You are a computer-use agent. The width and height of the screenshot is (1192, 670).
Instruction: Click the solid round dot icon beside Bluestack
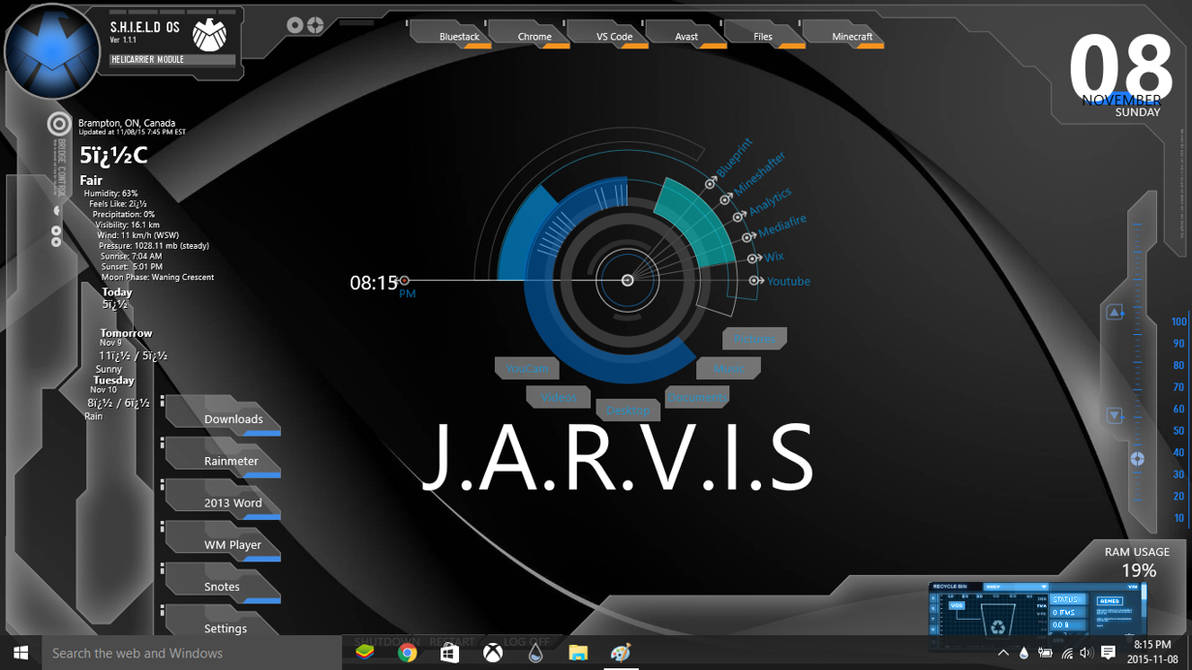point(295,25)
